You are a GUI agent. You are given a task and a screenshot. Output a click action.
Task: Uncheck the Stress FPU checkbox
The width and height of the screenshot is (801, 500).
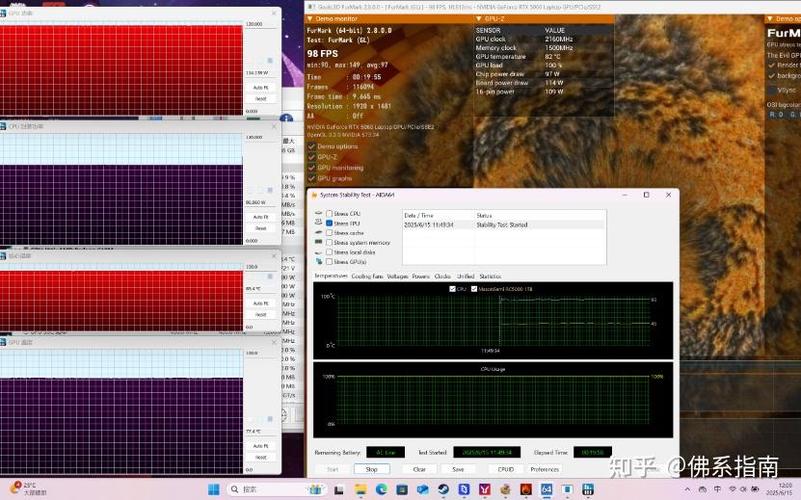pyautogui.click(x=329, y=223)
